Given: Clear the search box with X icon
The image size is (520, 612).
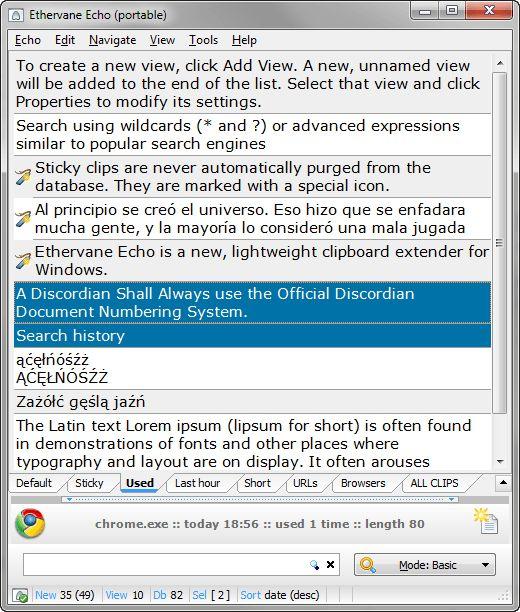Looking at the screenshot, I should 330,564.
